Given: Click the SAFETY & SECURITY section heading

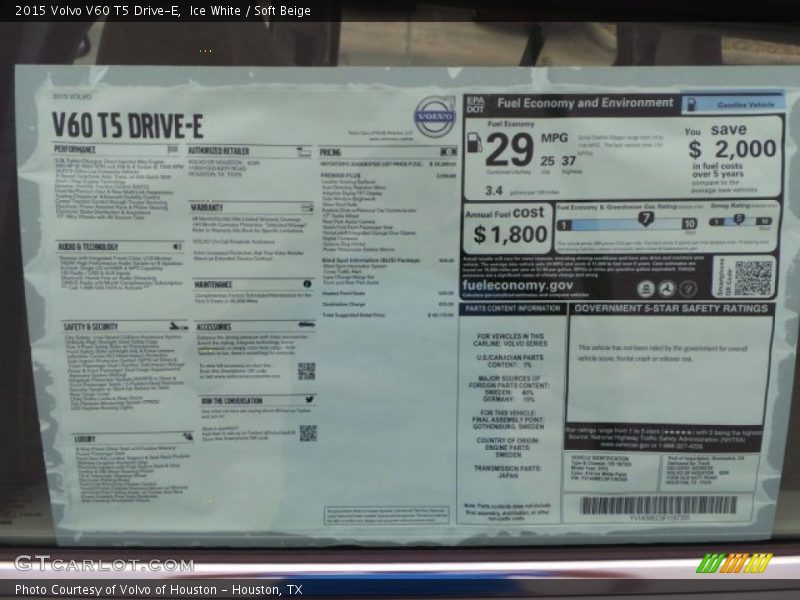Looking at the screenshot, I should (x=90, y=327).
